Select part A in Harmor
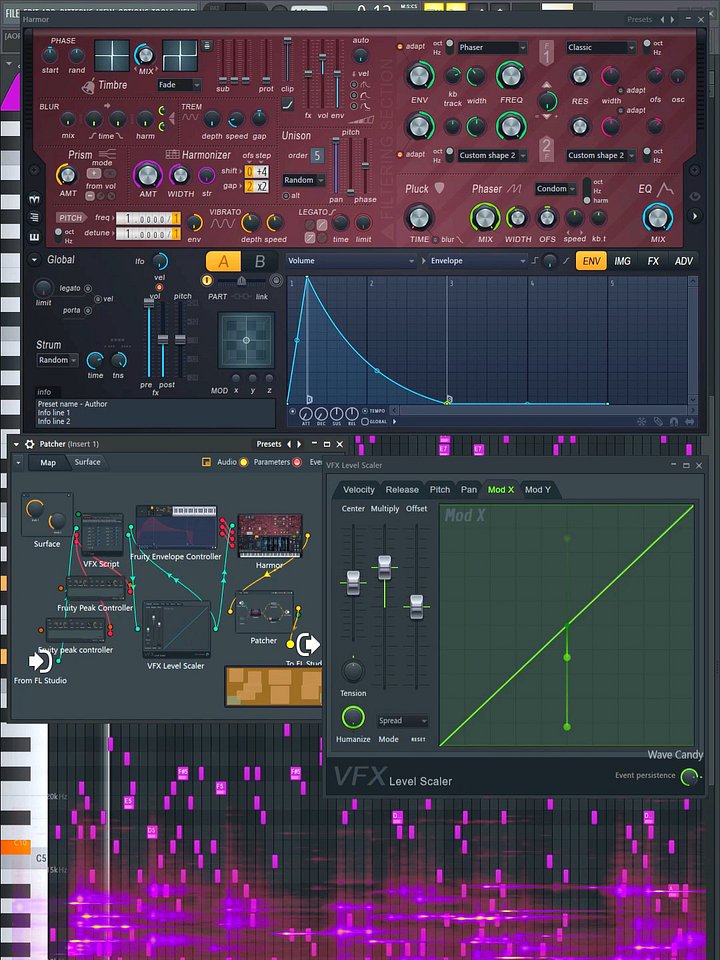Viewport: 720px width, 960px height. point(223,261)
